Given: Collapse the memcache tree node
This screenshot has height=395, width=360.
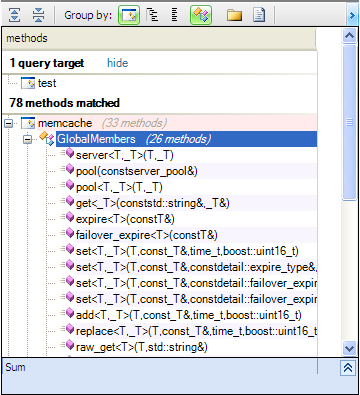Looking at the screenshot, I should (9, 124).
